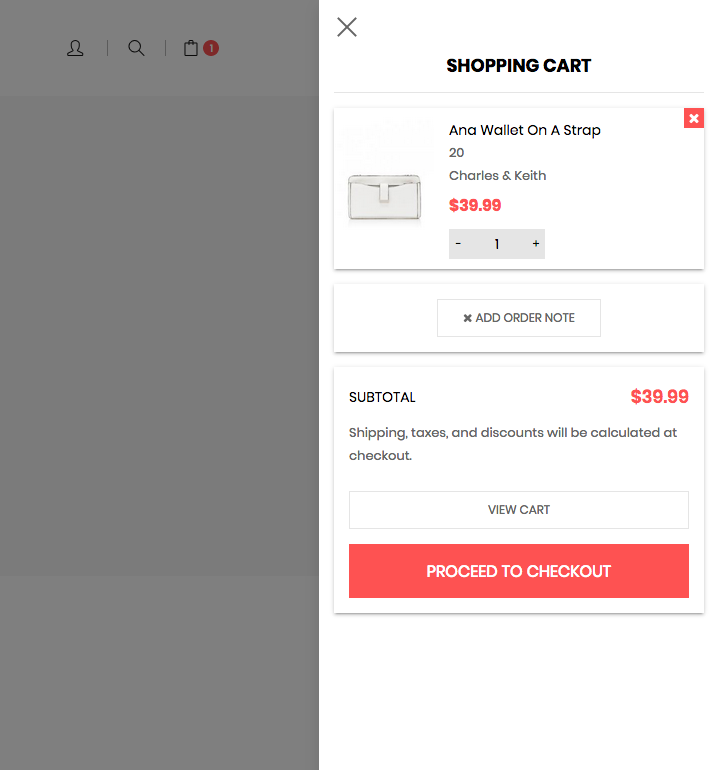Image resolution: width=716 pixels, height=770 pixels.
Task: Click the red cart count badge
Action: pyautogui.click(x=211, y=48)
